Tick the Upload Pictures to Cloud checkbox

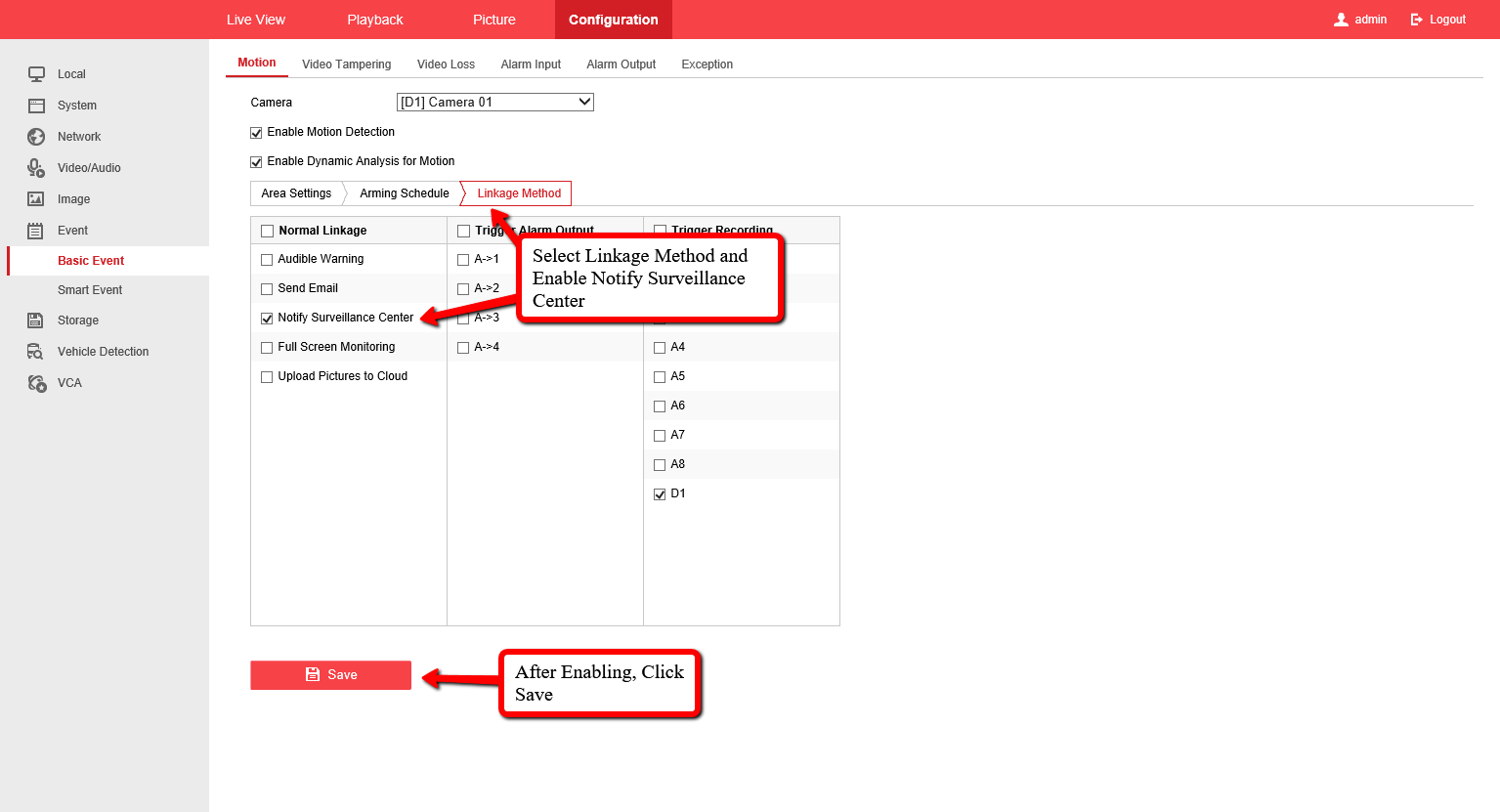[267, 377]
